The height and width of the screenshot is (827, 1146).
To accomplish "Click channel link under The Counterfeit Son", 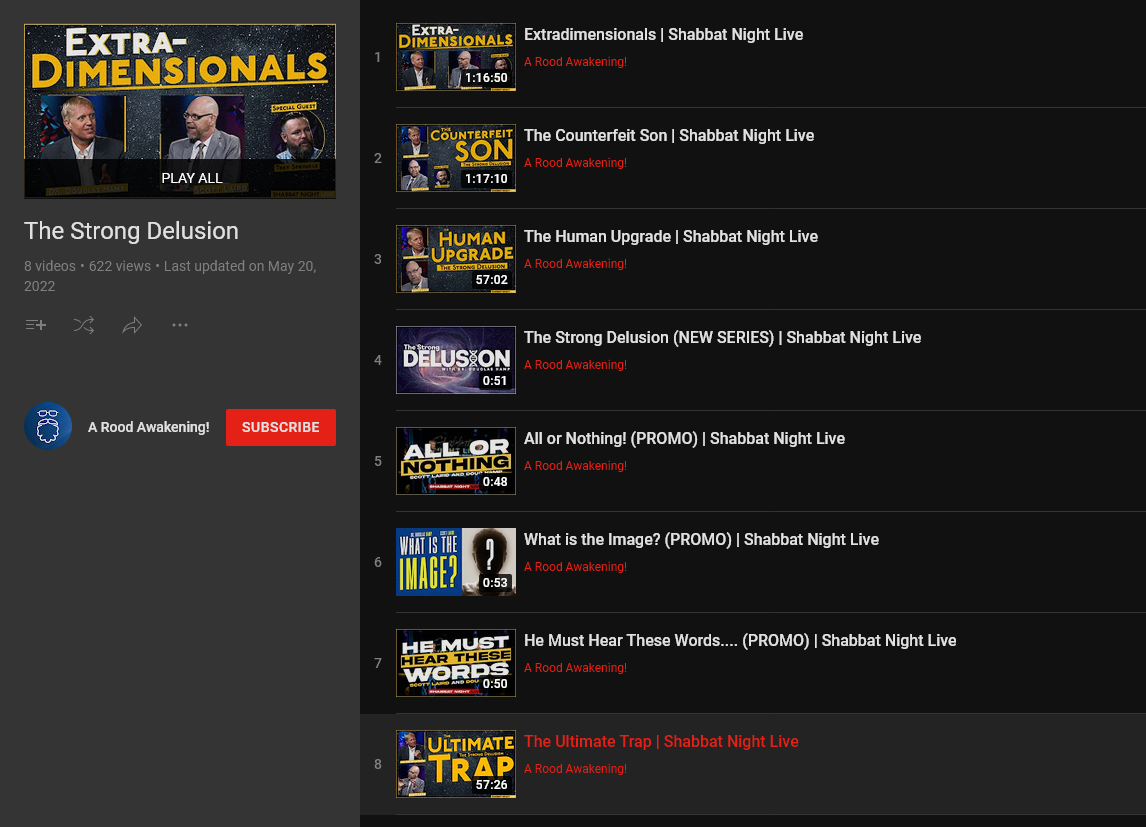I will click(x=575, y=163).
